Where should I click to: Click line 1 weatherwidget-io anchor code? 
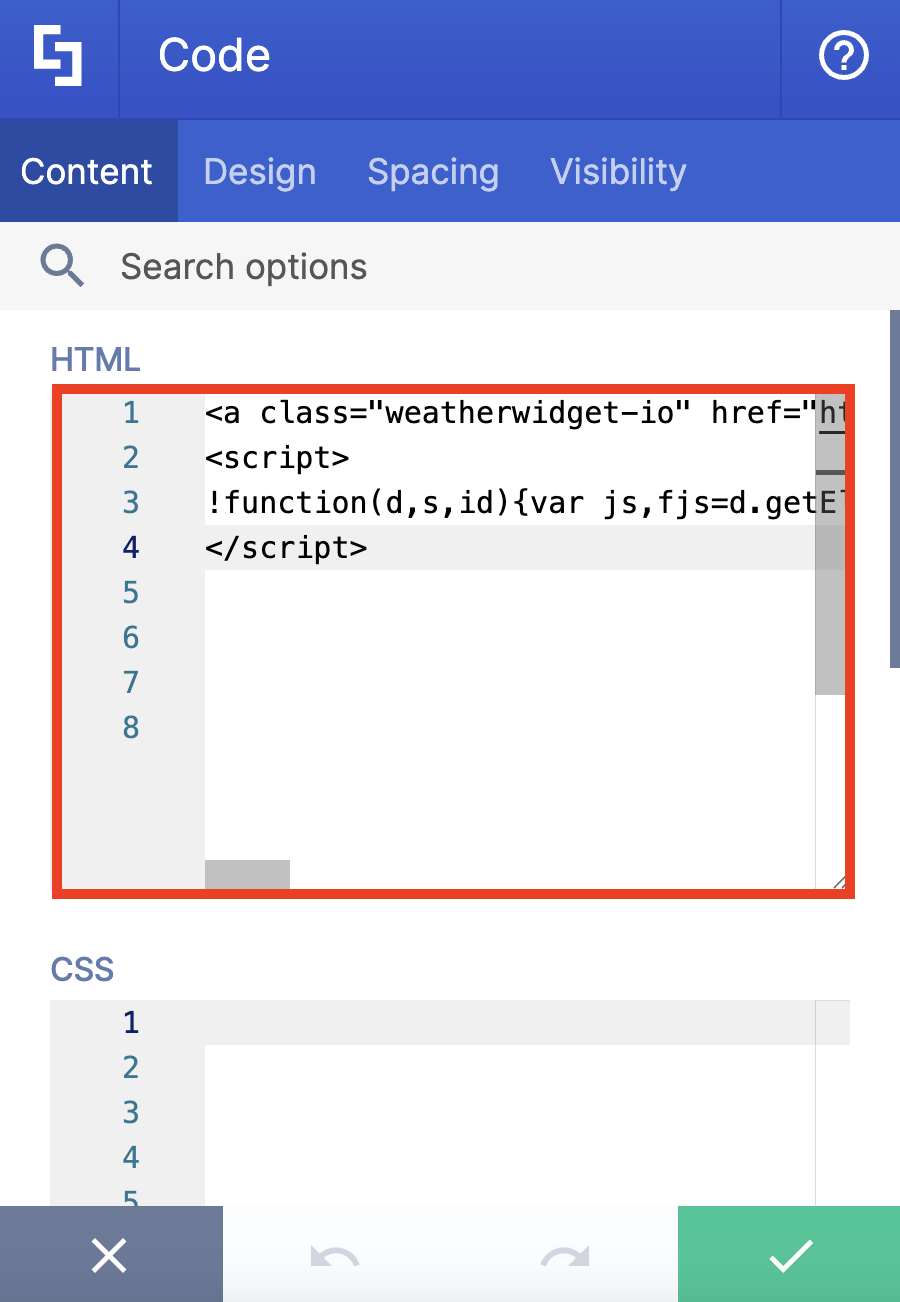coord(525,412)
